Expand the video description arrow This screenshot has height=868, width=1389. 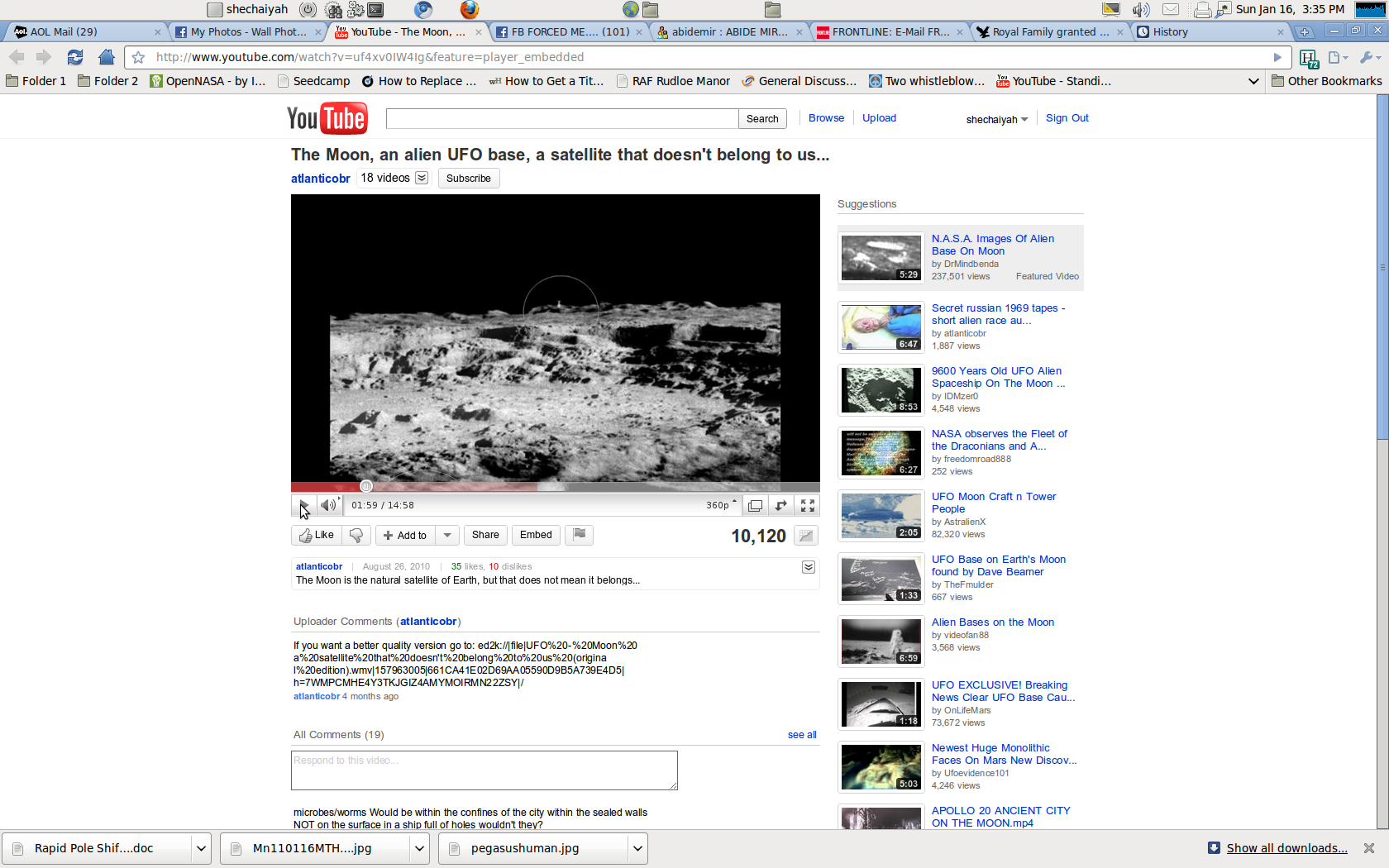(809, 567)
